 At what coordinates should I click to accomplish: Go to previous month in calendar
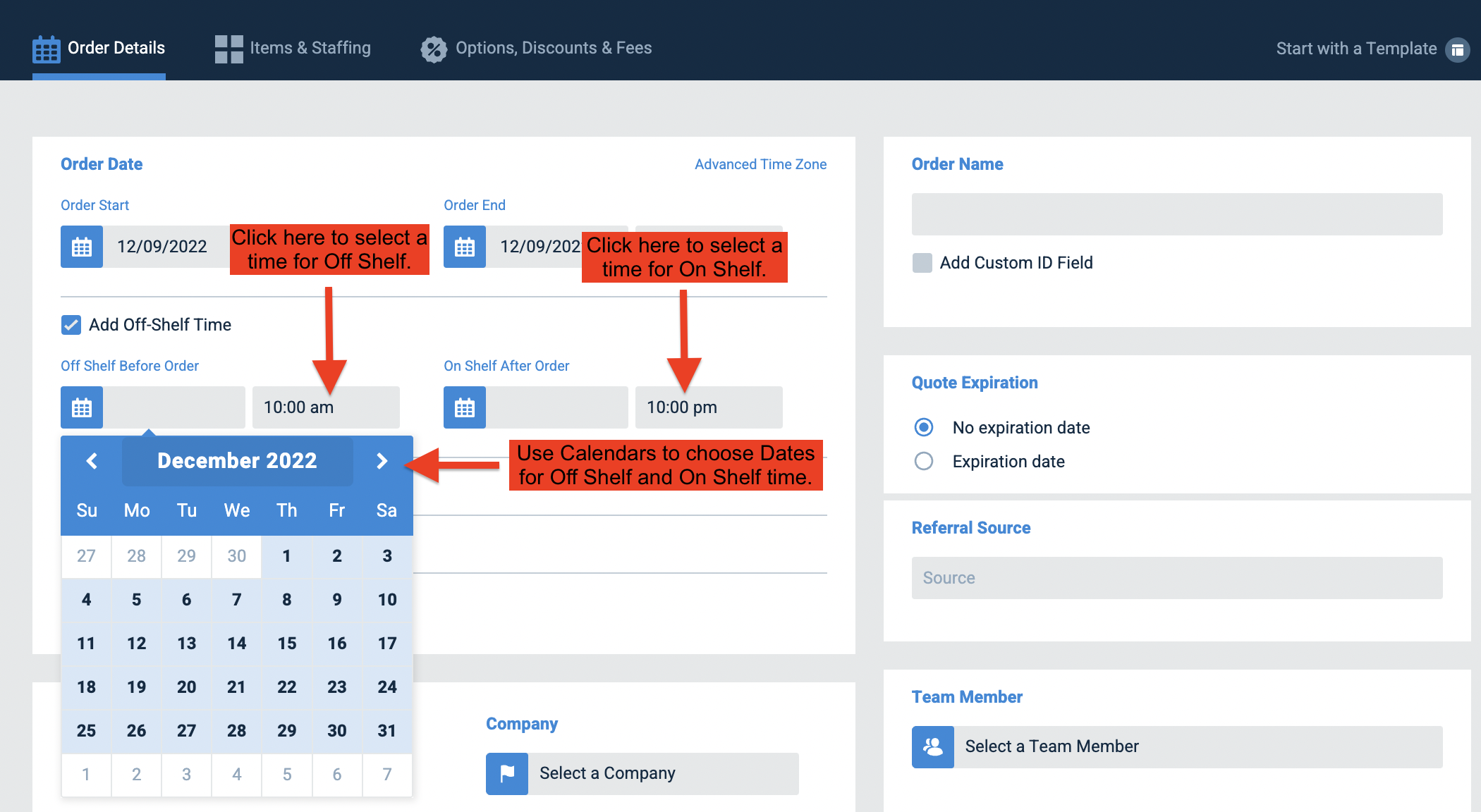point(92,461)
